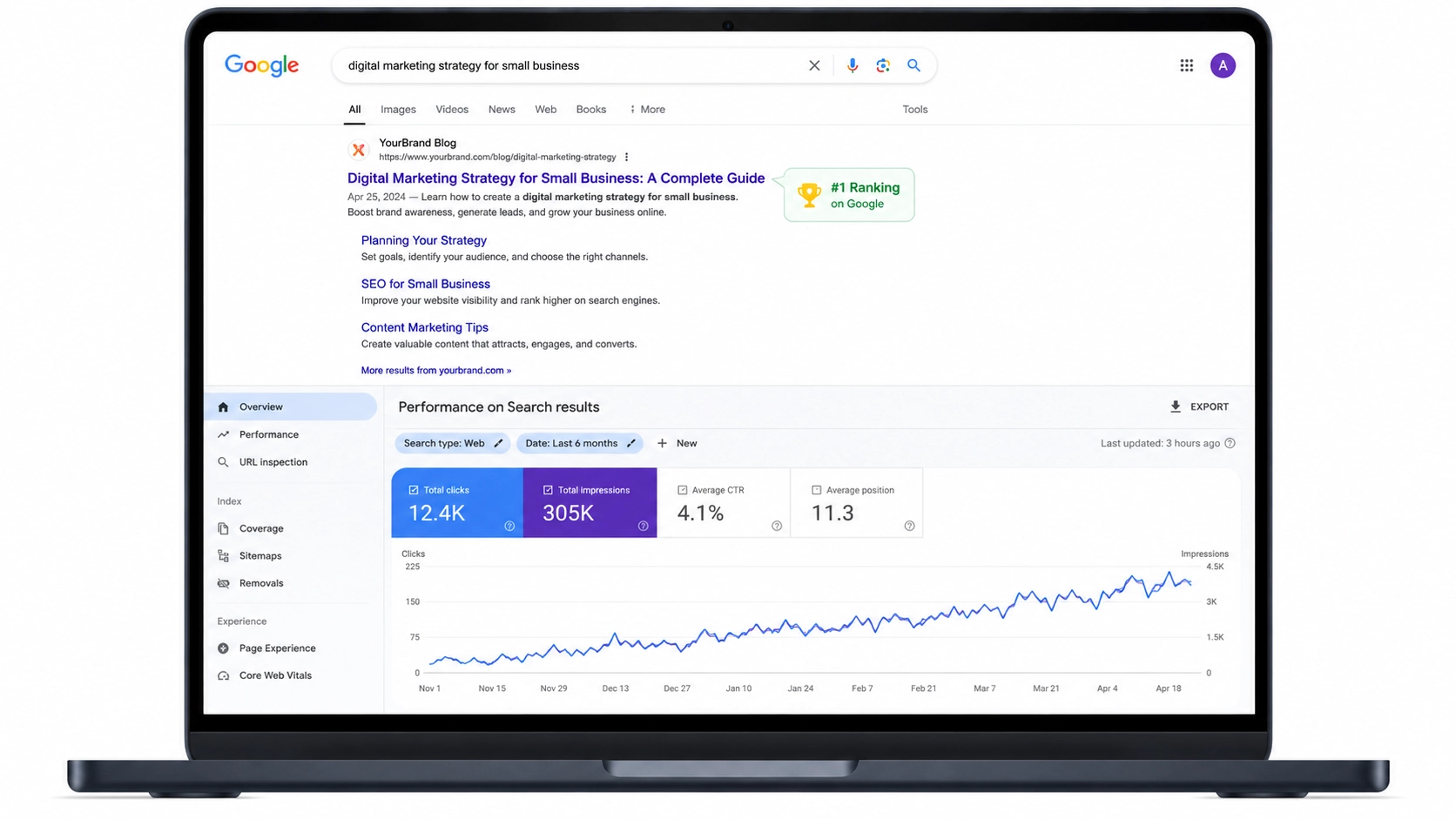This screenshot has height=819, width=1456.
Task: Click the trophy icon in #1 Ranking badge
Action: point(809,195)
